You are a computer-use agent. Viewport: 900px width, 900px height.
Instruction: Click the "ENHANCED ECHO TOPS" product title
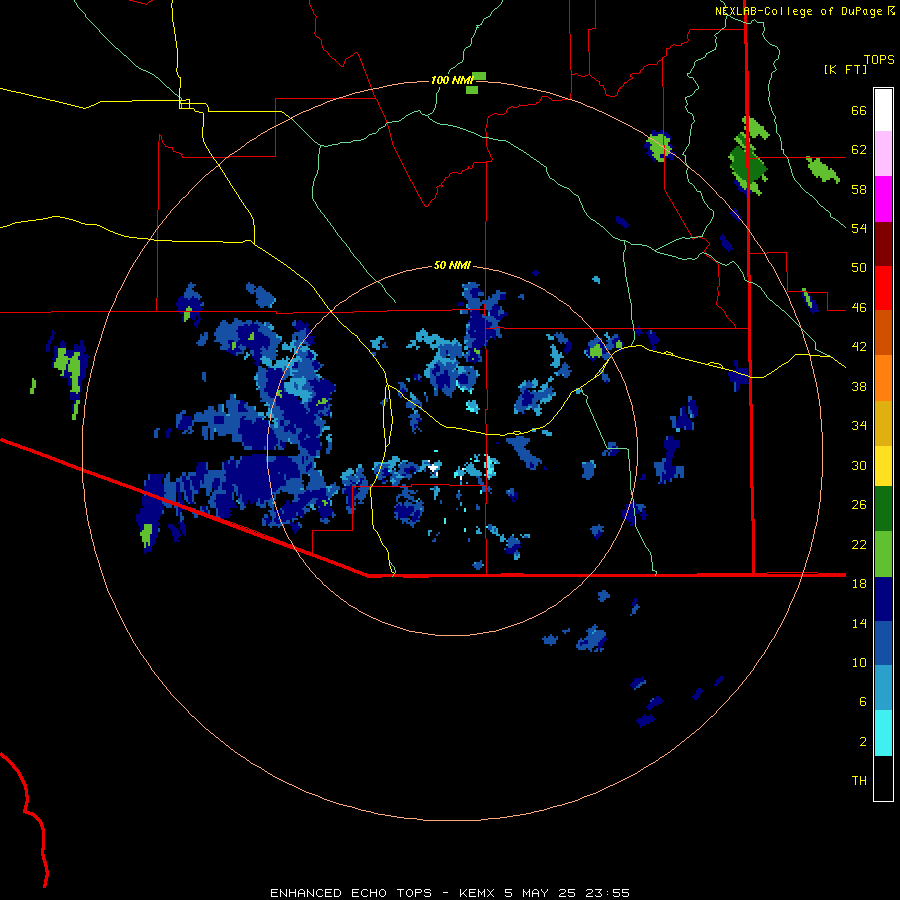(x=351, y=893)
